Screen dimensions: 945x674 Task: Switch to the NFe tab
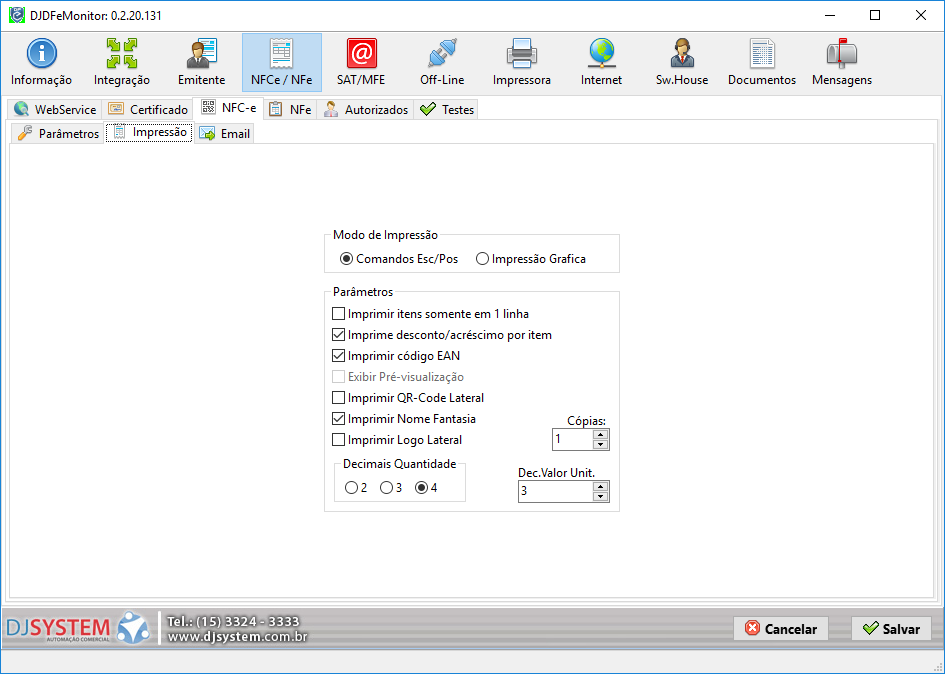(x=290, y=110)
